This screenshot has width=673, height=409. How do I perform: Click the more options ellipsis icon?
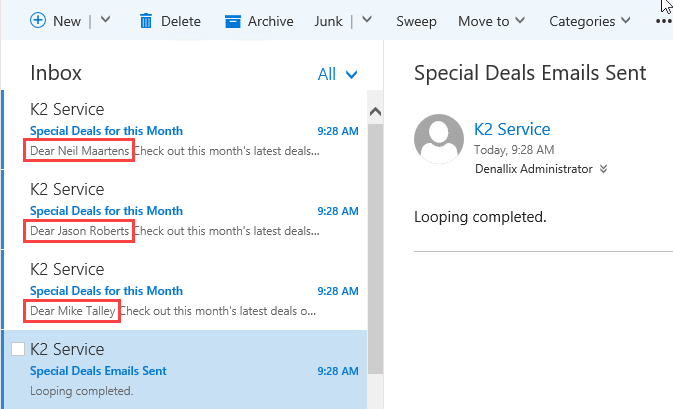coord(663,22)
